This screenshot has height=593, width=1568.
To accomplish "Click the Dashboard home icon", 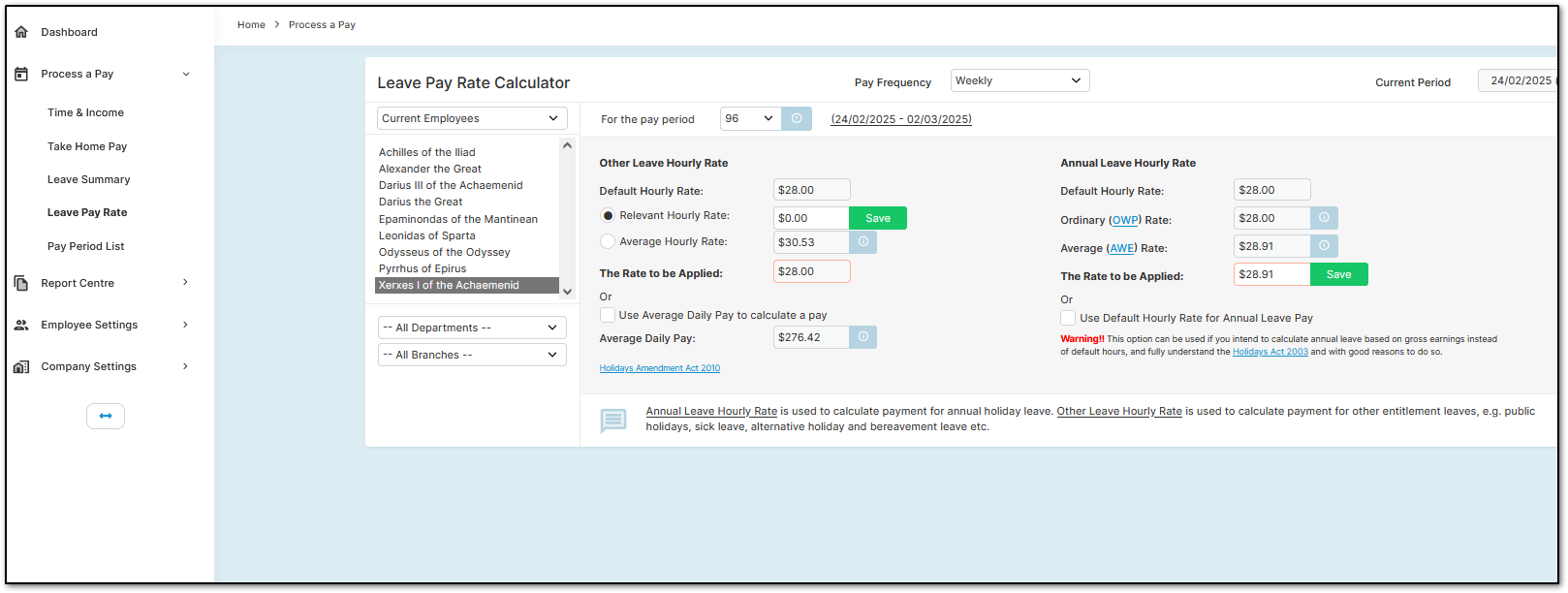I will click(x=21, y=32).
